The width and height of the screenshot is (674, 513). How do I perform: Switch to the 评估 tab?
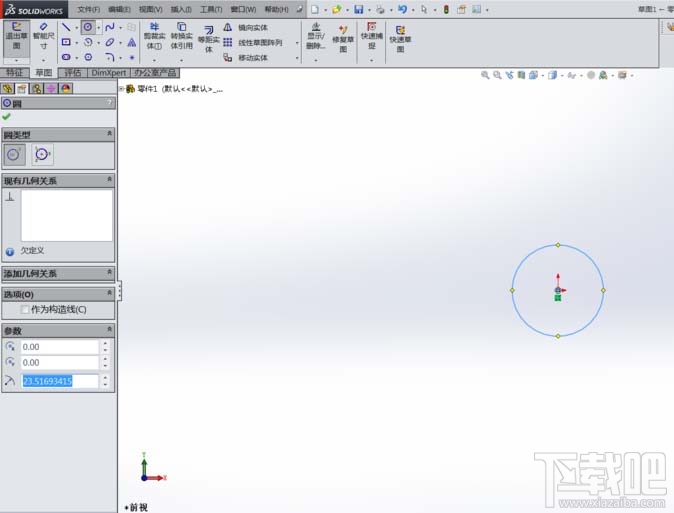73,73
